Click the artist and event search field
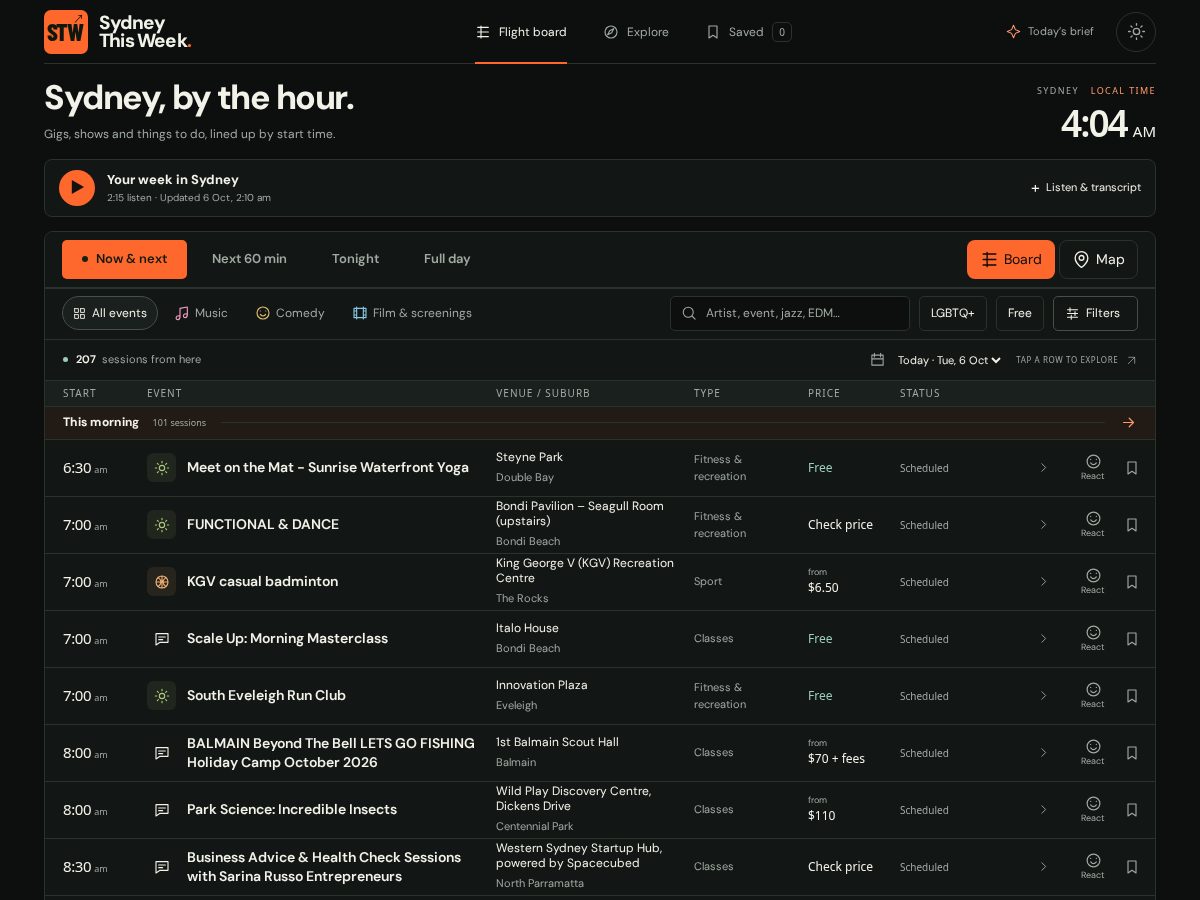The width and height of the screenshot is (1200, 900). 790,313
